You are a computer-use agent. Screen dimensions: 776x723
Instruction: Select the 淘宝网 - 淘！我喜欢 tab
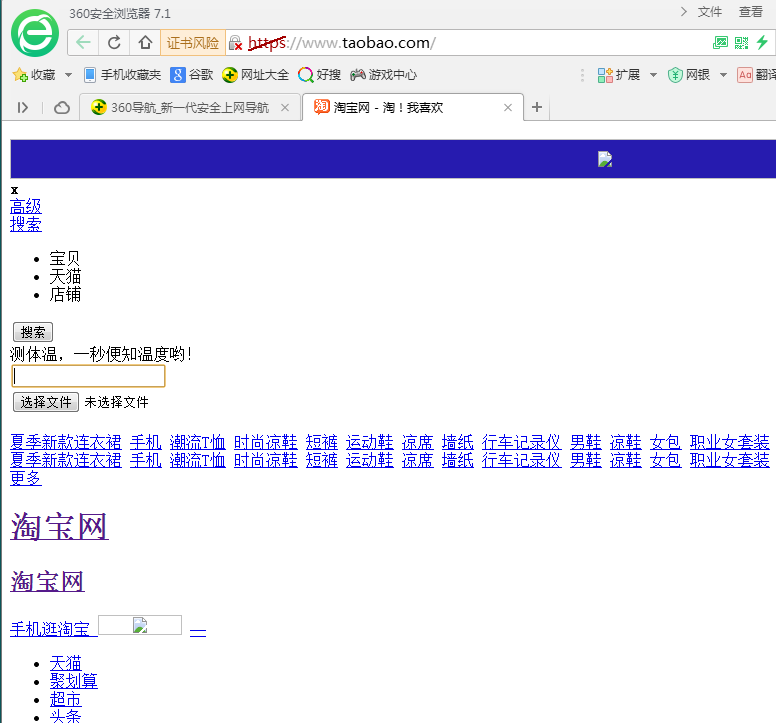[412, 107]
